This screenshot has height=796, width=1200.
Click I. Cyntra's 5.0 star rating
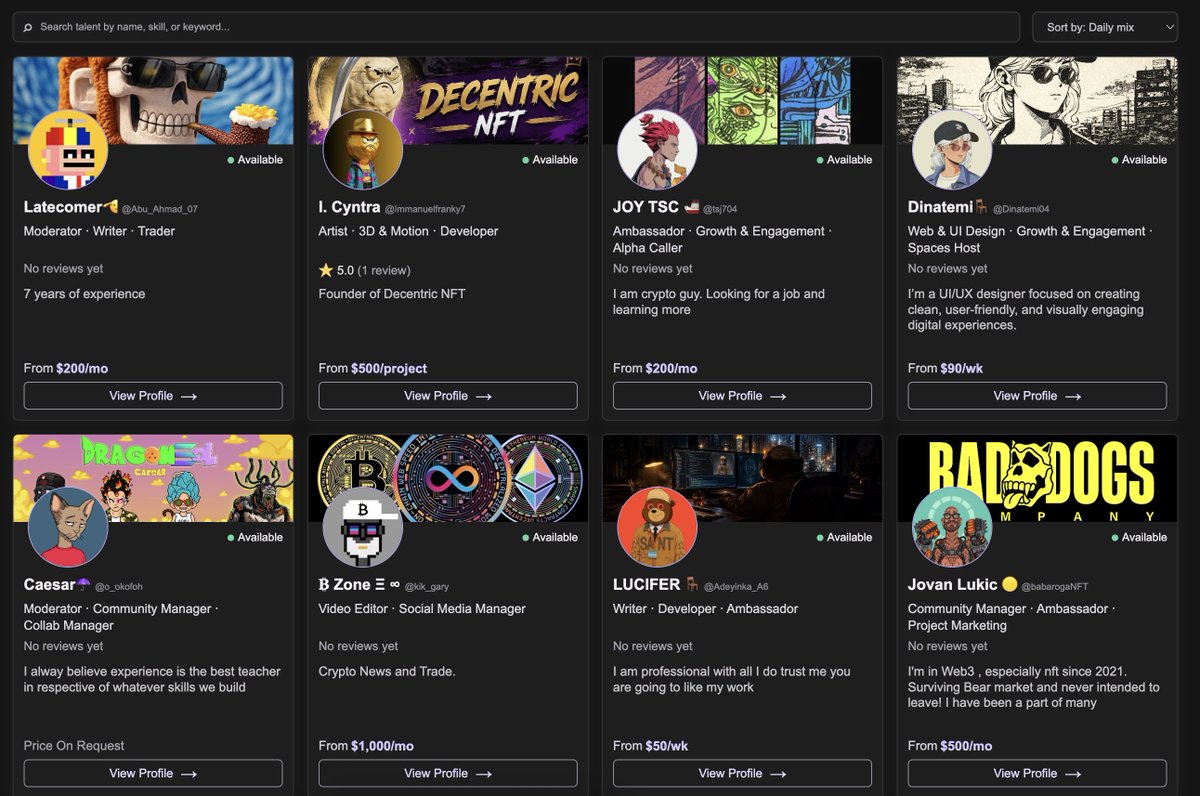pyautogui.click(x=336, y=270)
